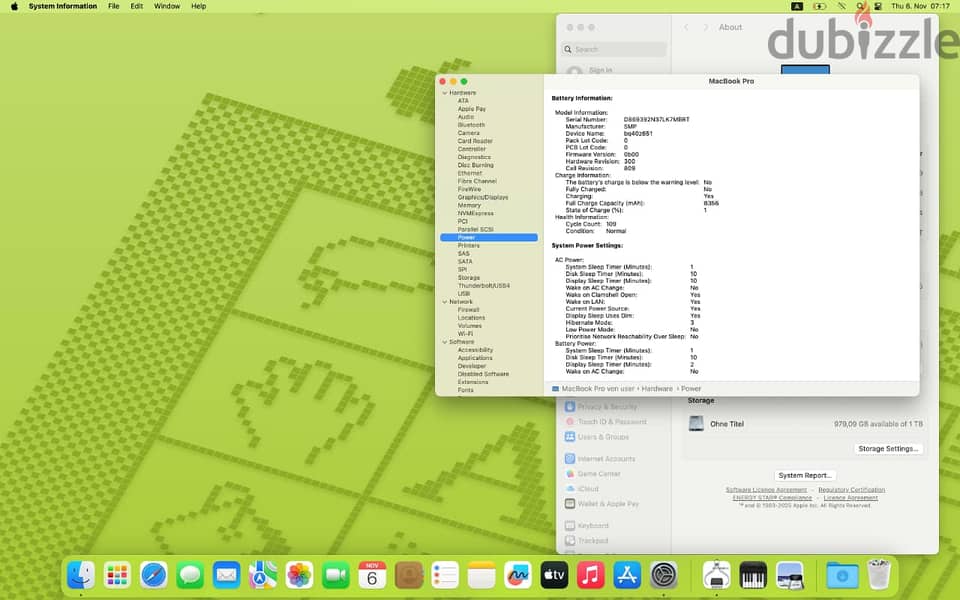Screen dimensions: 960x600
Task: Collapse the Software section disclosure triangle
Action: point(444,342)
